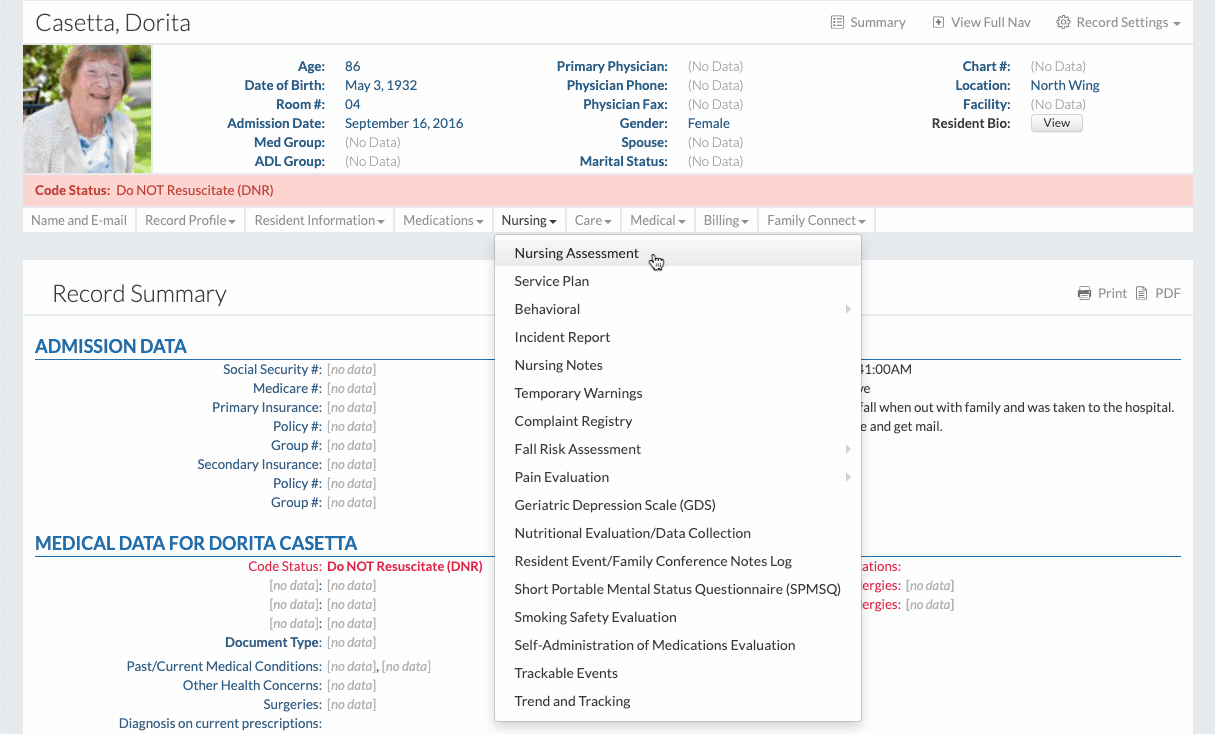Click the View Full Nav plus icon

coord(938,22)
